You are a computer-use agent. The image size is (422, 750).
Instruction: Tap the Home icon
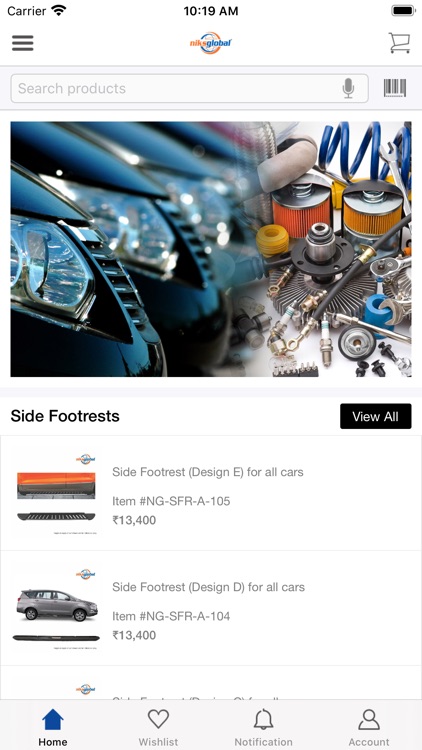click(53, 719)
